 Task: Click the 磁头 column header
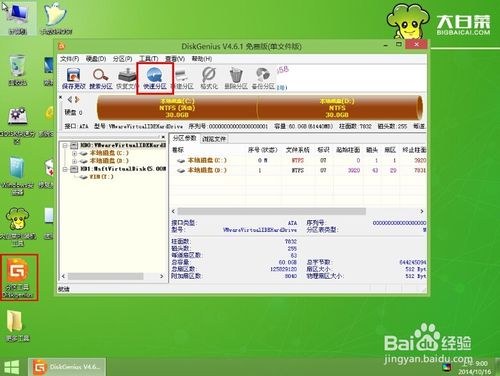click(x=372, y=150)
